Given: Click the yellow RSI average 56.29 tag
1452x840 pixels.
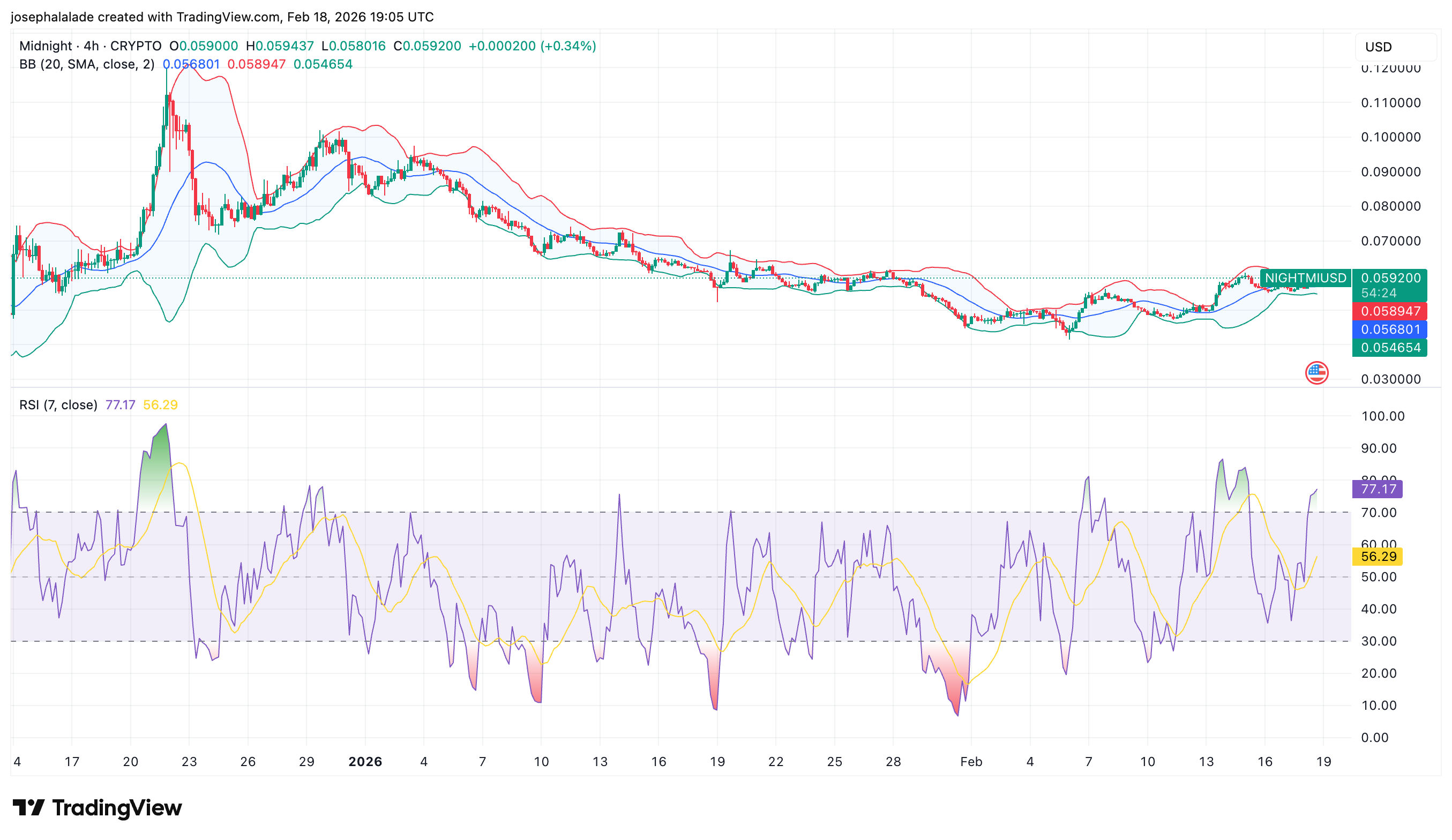Looking at the screenshot, I should coord(1377,557).
